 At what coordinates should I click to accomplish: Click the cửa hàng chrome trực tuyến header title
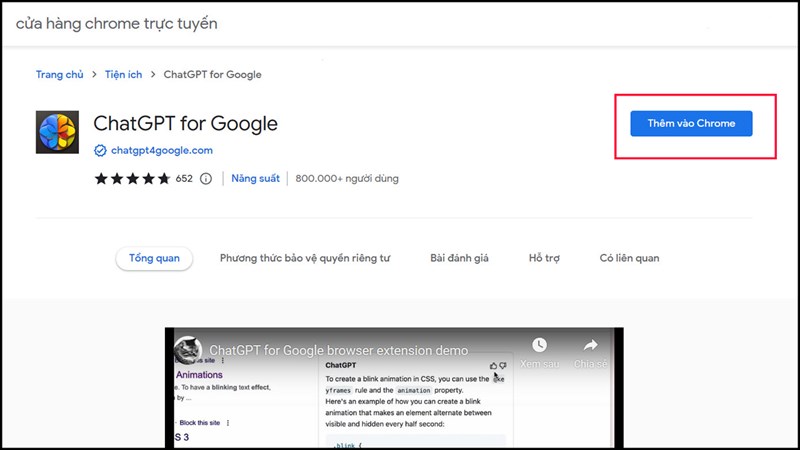116,23
